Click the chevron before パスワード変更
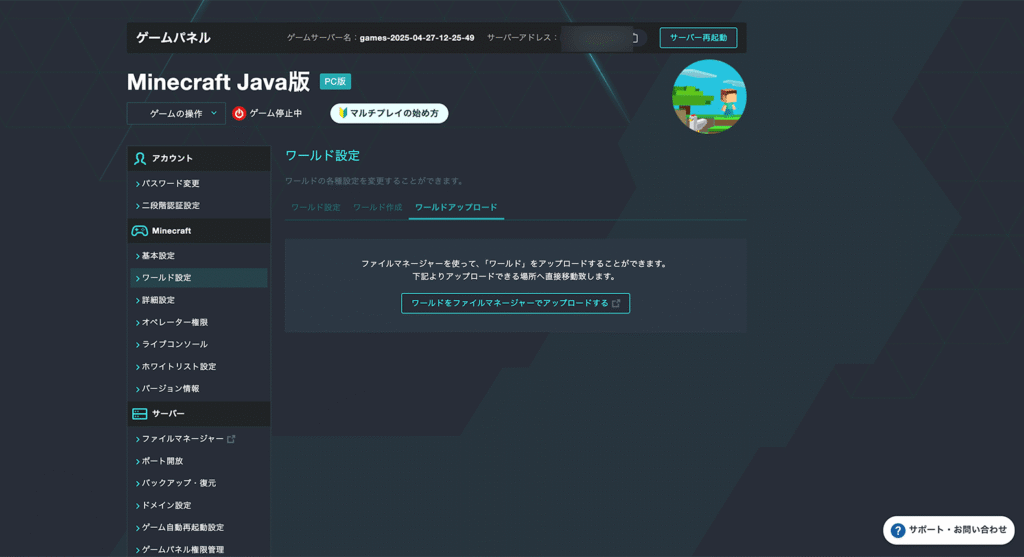Image resolution: width=1024 pixels, height=557 pixels. coord(138,184)
